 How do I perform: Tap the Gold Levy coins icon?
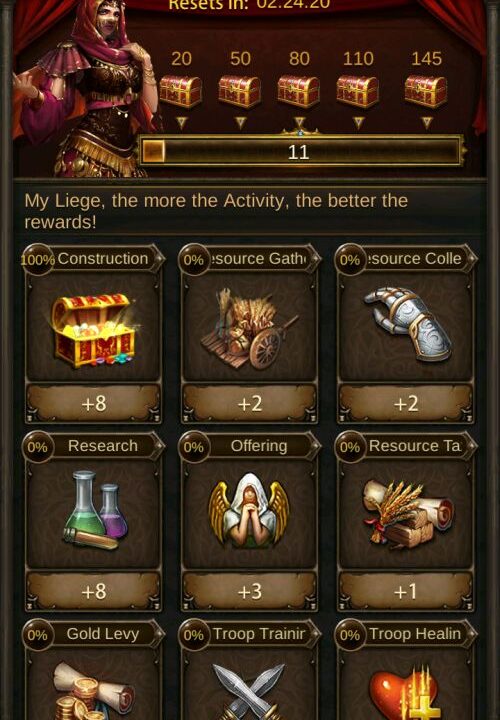(94, 692)
